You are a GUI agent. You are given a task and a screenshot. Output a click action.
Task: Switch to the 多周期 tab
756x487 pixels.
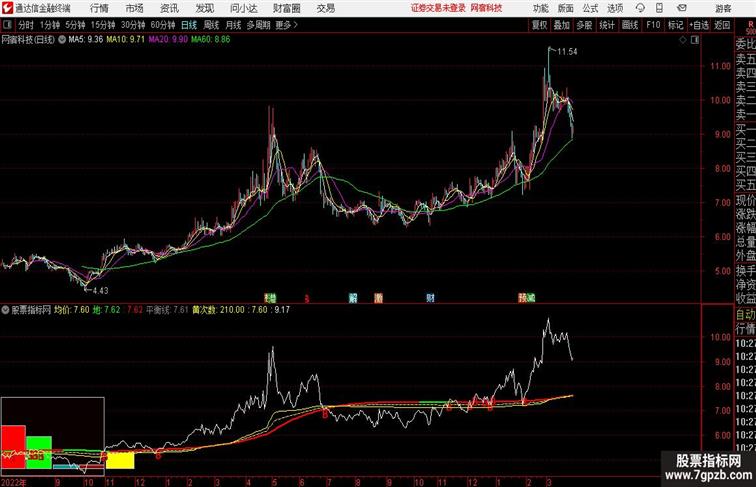[258, 25]
